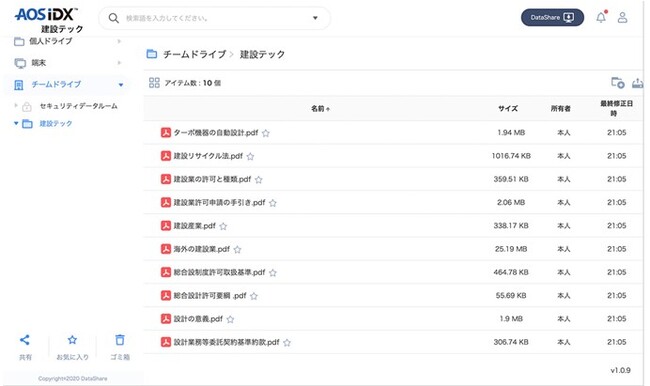Viewport: 650px width, 386px height.
Task: Star the 設計の意義.pdf file
Action: click(x=230, y=319)
